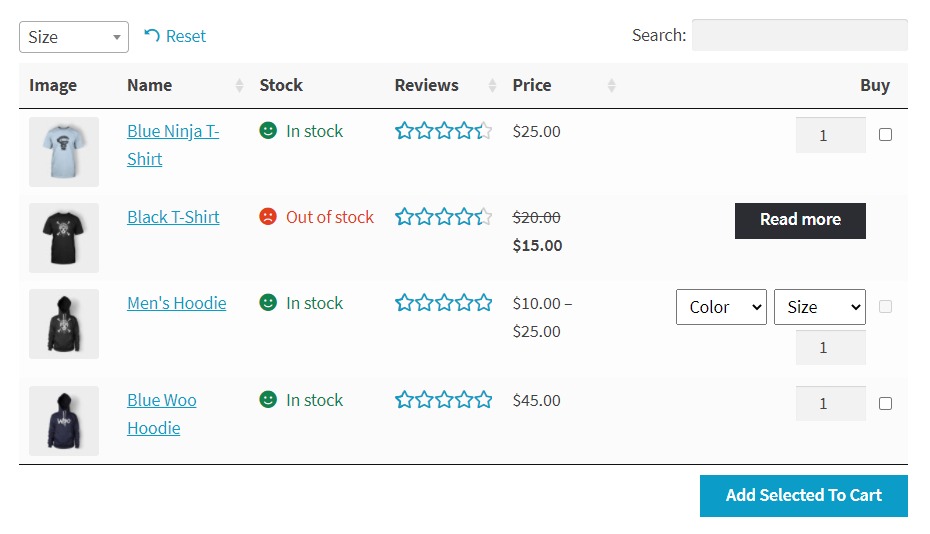Tick the Blue Woo Hoodie buy checkbox
Image resolution: width=930 pixels, height=534 pixels.
886,403
